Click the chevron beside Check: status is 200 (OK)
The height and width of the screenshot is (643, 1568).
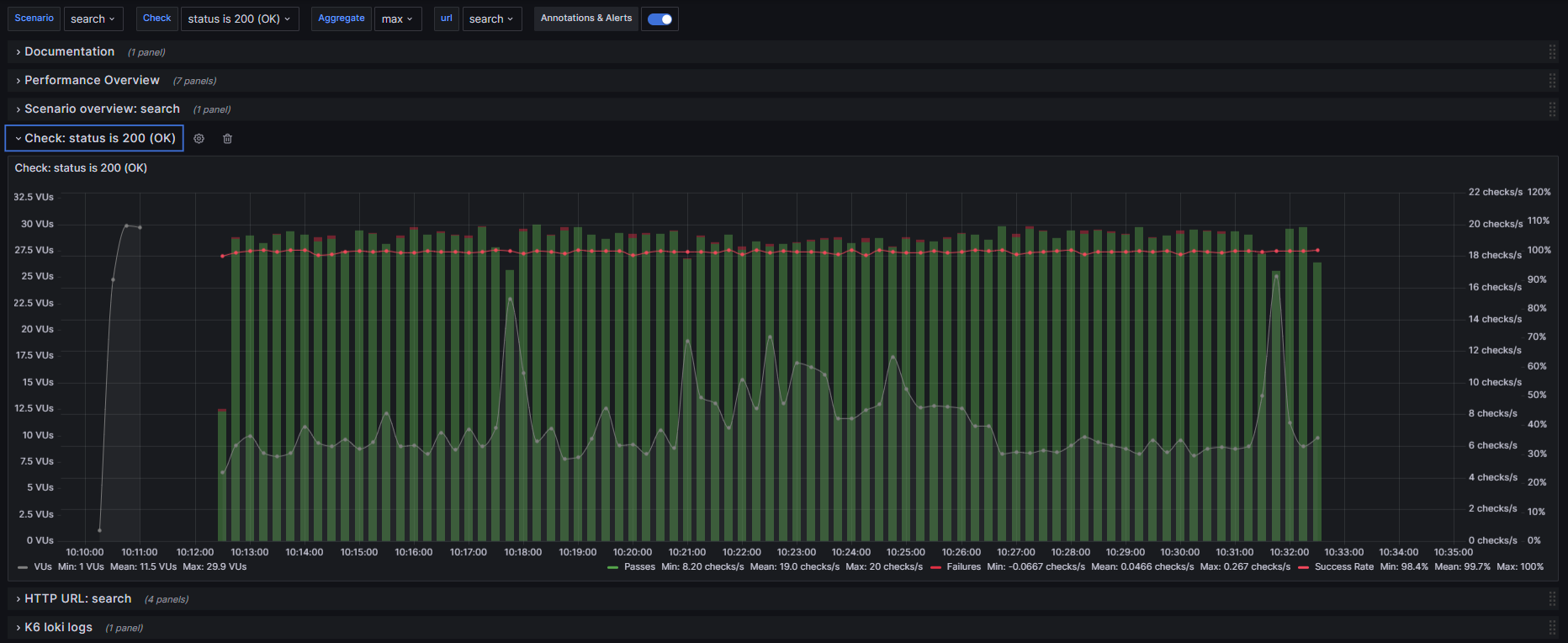click(19, 139)
